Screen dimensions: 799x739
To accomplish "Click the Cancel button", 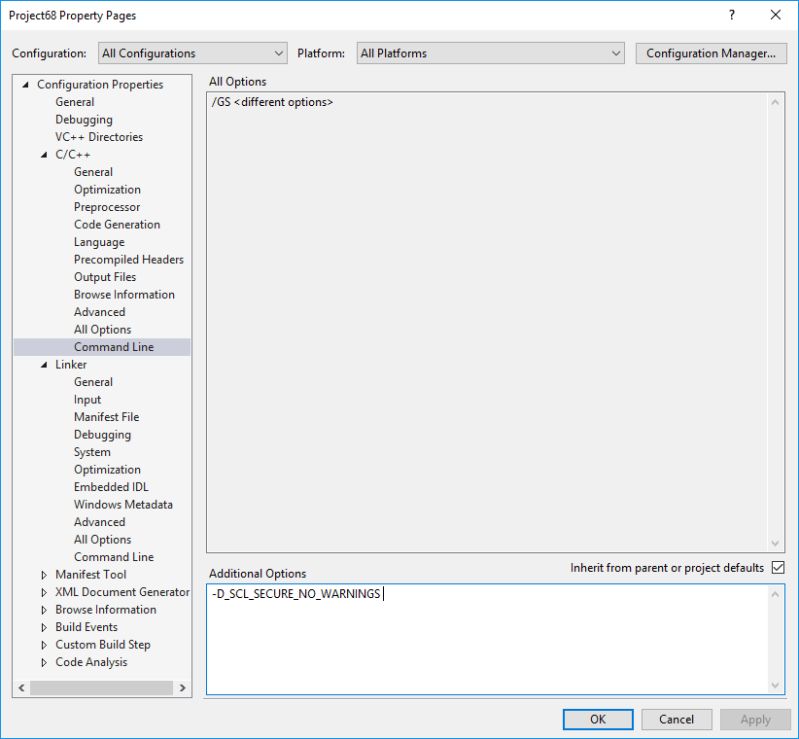I will 676,719.
